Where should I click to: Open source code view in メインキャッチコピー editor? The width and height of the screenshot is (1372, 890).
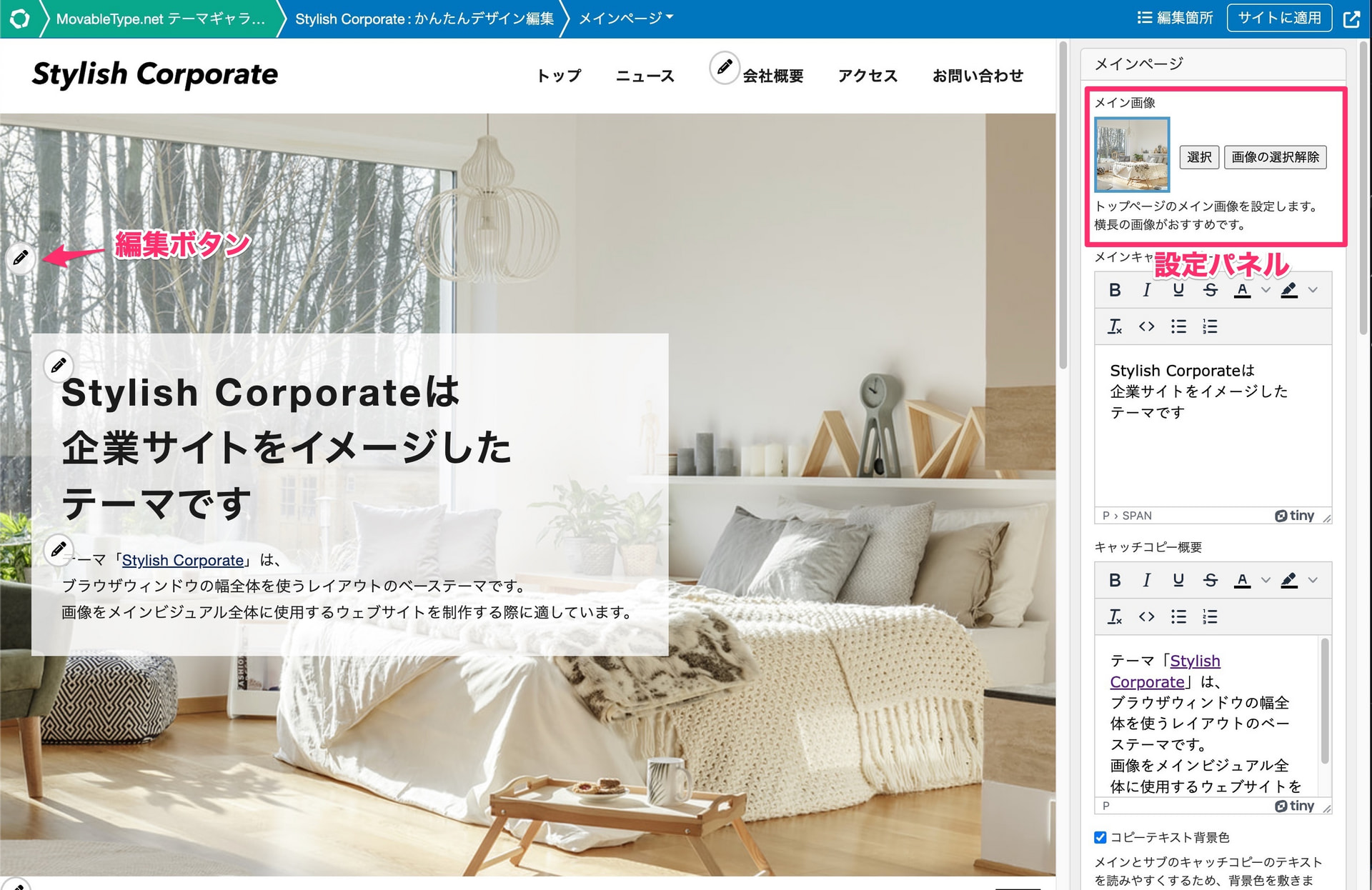pyautogui.click(x=1146, y=326)
